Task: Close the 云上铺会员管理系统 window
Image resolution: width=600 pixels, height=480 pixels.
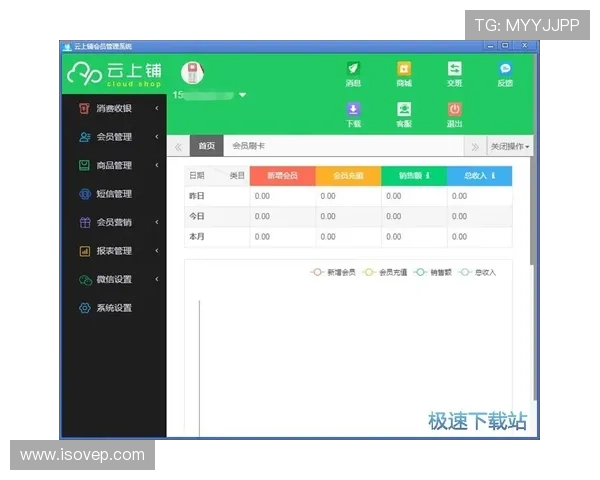Action: point(525,46)
